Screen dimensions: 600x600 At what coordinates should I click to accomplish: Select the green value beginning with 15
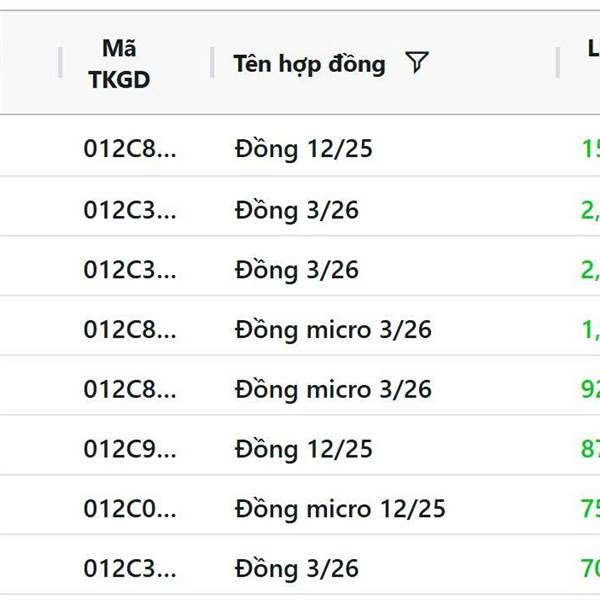click(x=590, y=149)
